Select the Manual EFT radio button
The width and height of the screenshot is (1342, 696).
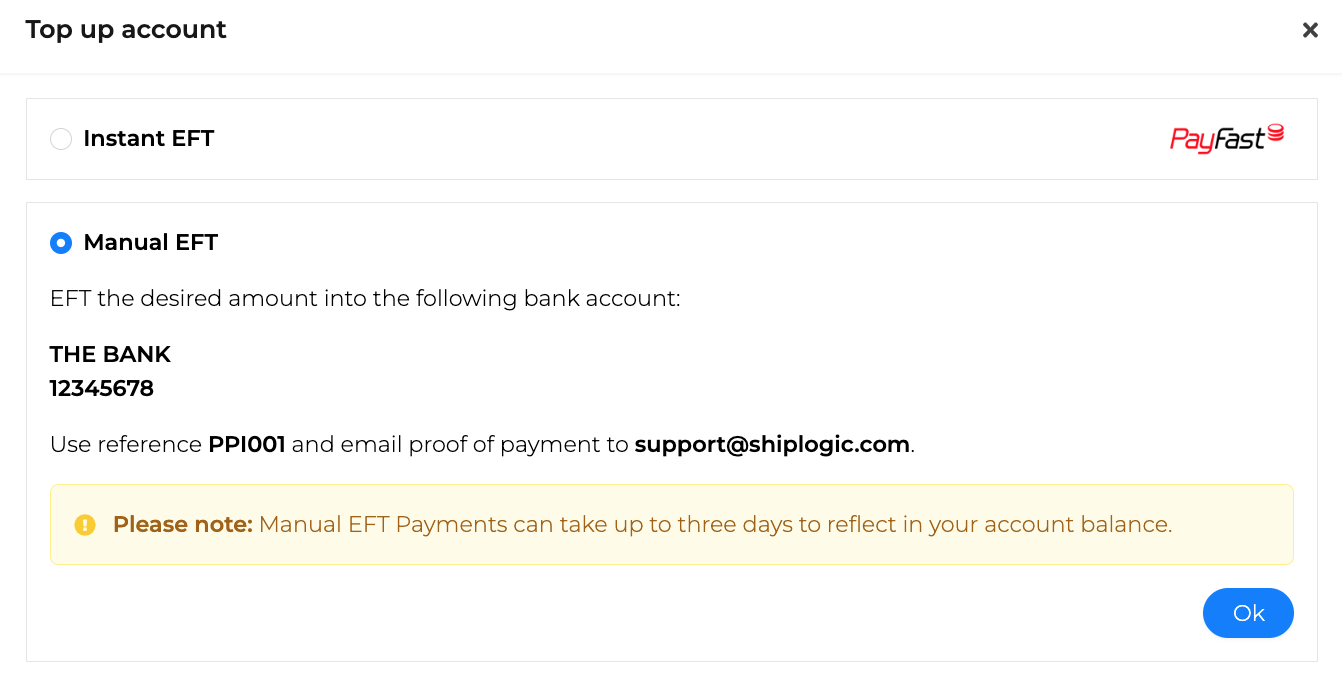coord(61,243)
